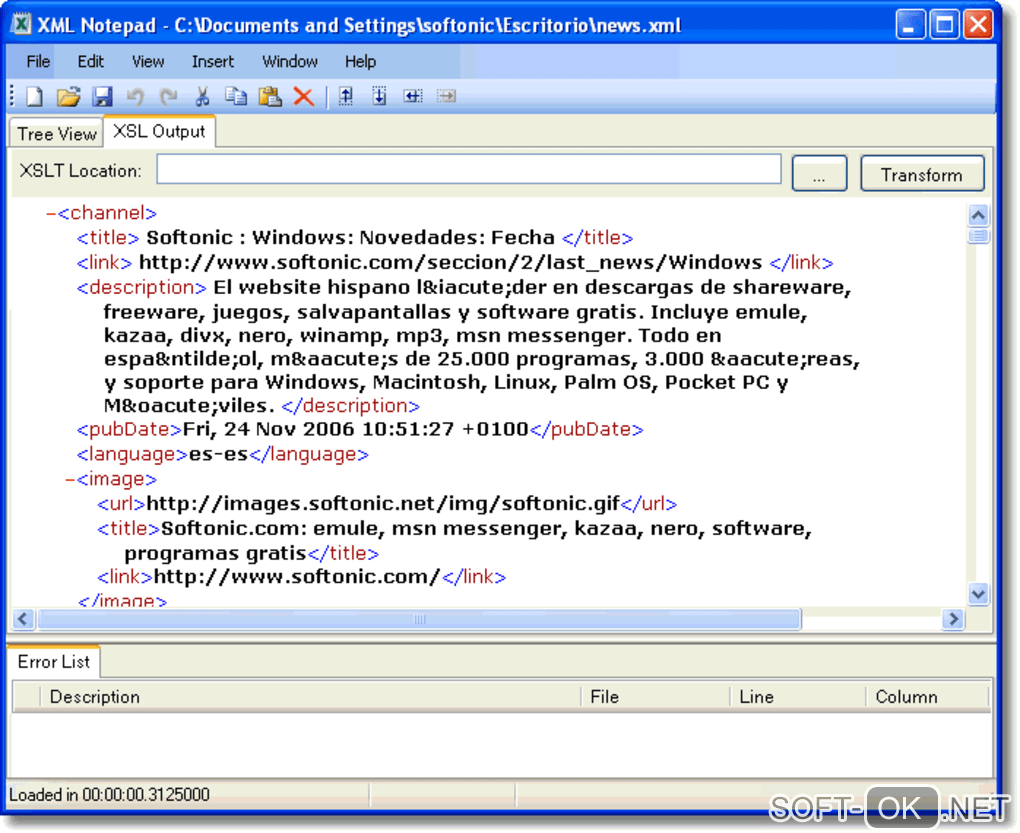Click the pubDate value 'Fri, 24 Nov 2006'
The width and height of the screenshot is (1020, 833).
(x=269, y=430)
